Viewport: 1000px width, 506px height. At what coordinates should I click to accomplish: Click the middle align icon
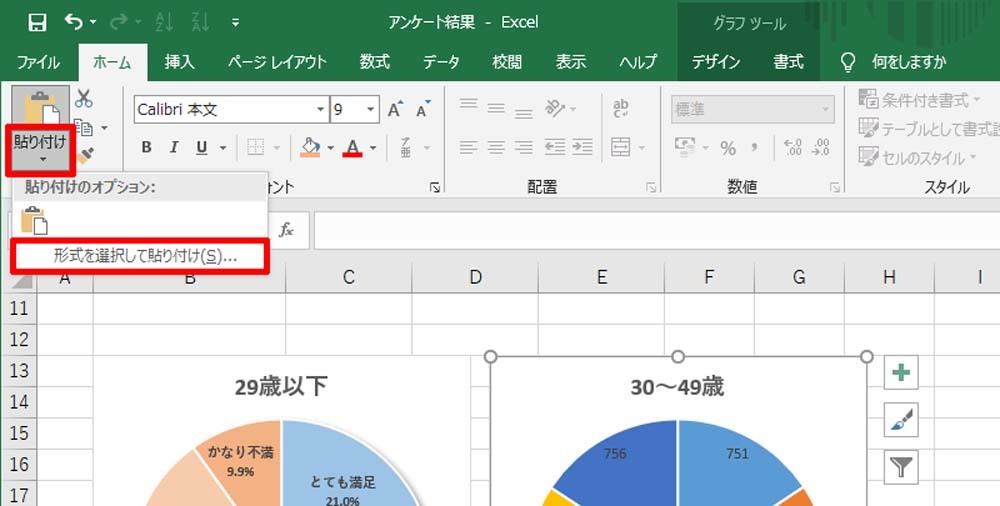pyautogui.click(x=496, y=108)
